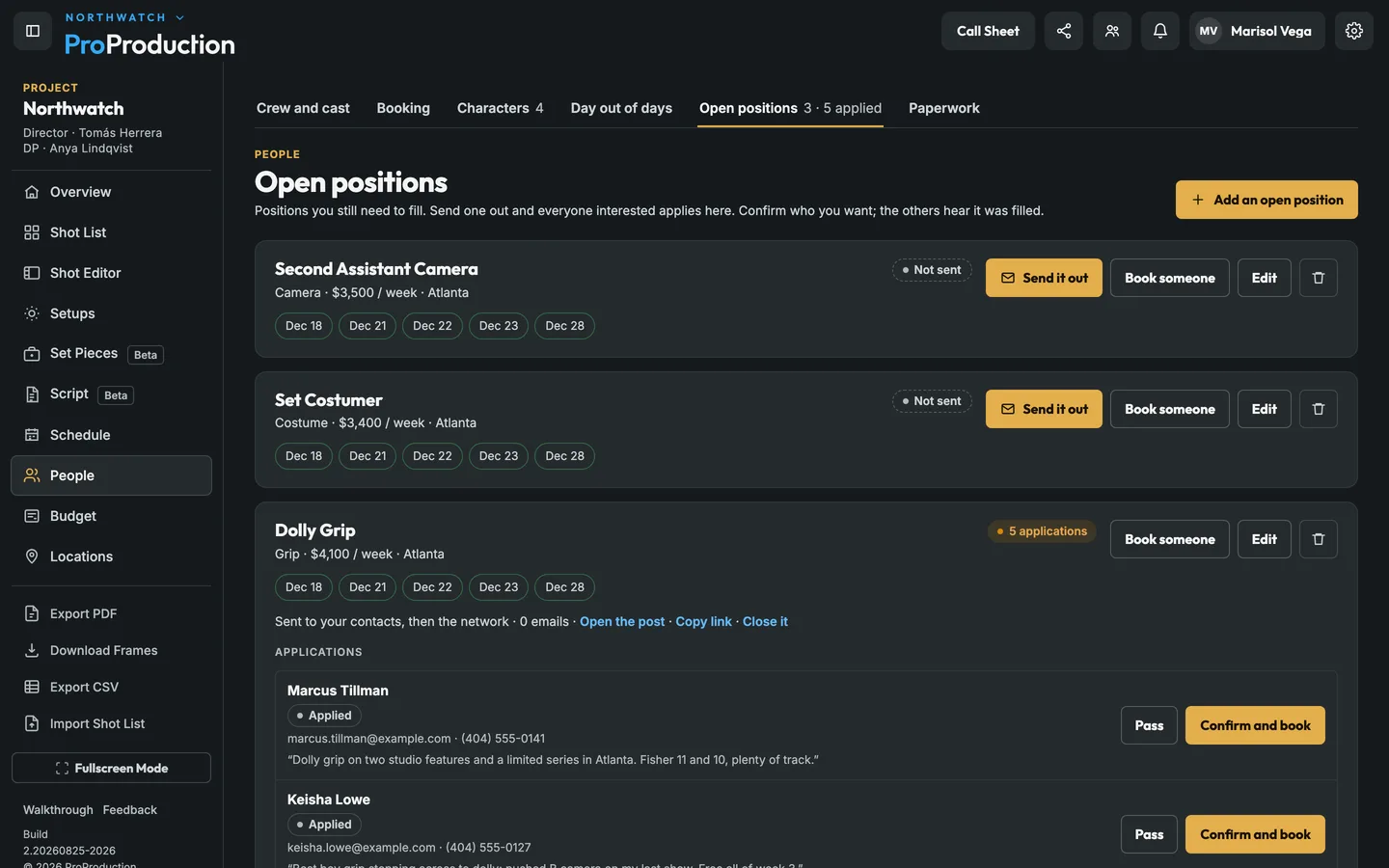
Task: Pass on Keisha Lowe's application
Action: 1149,834
